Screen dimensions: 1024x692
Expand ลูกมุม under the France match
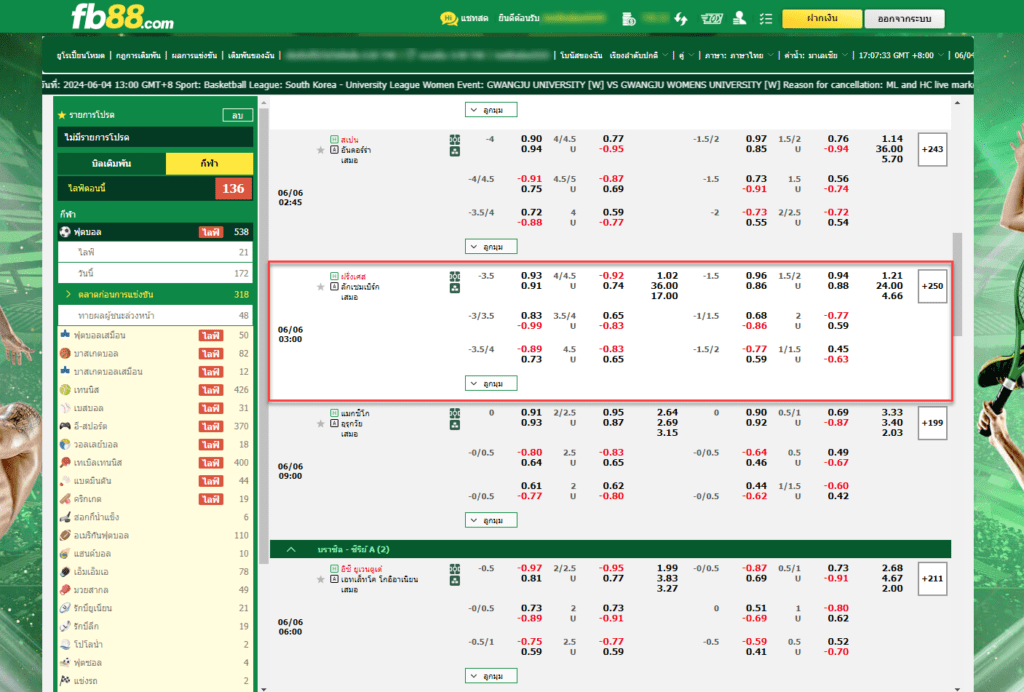tap(491, 383)
